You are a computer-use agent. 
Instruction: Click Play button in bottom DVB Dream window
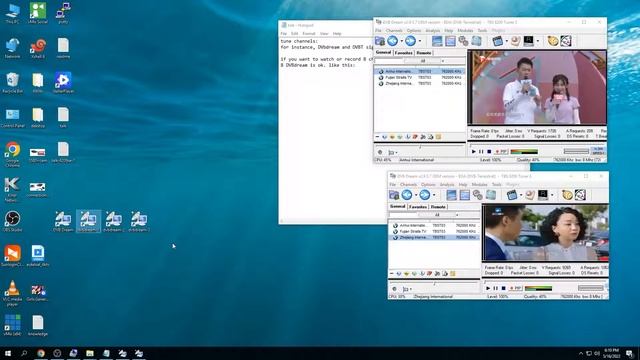488,288
